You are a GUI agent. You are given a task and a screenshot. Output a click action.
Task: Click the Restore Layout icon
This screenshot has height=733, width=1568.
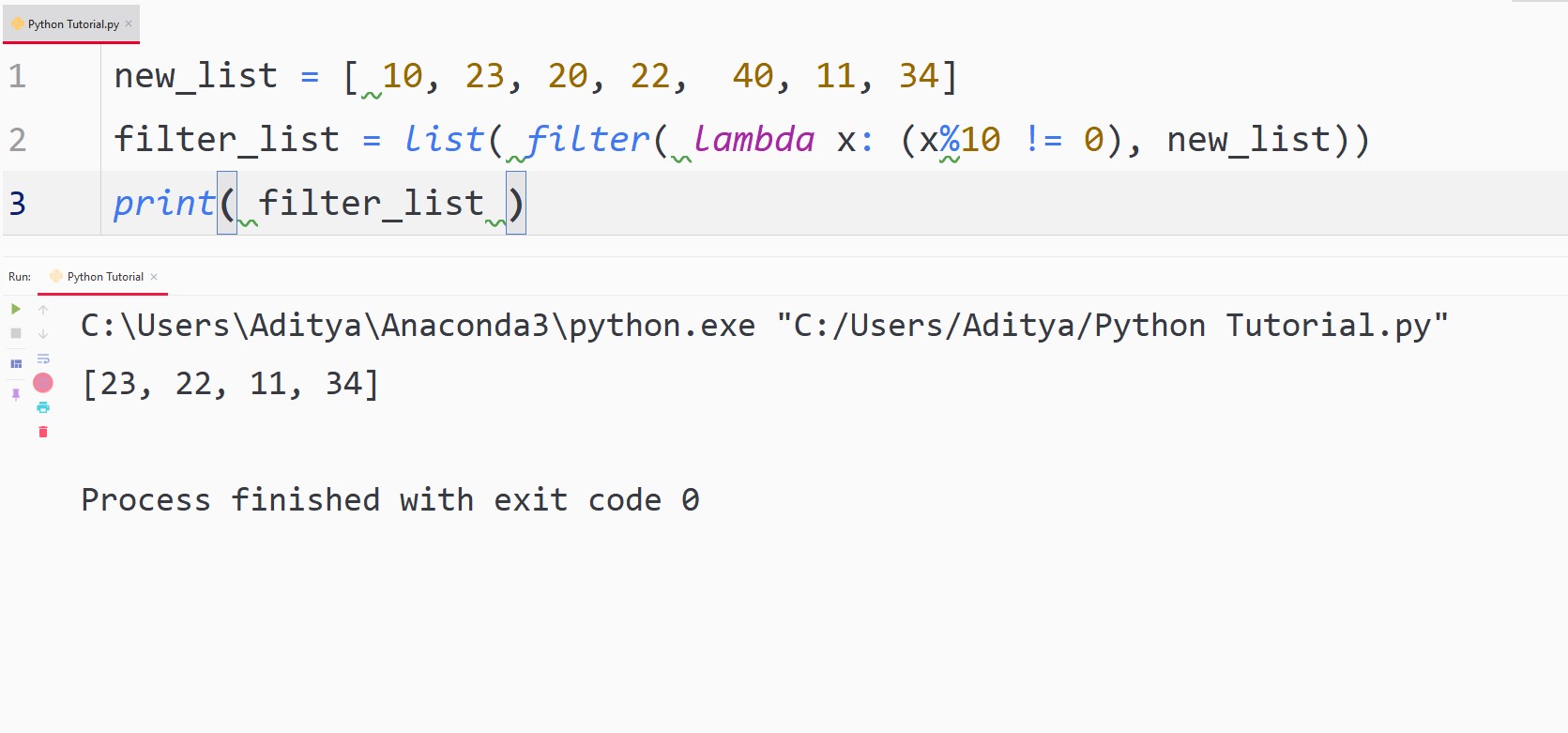pyautogui.click(x=16, y=364)
